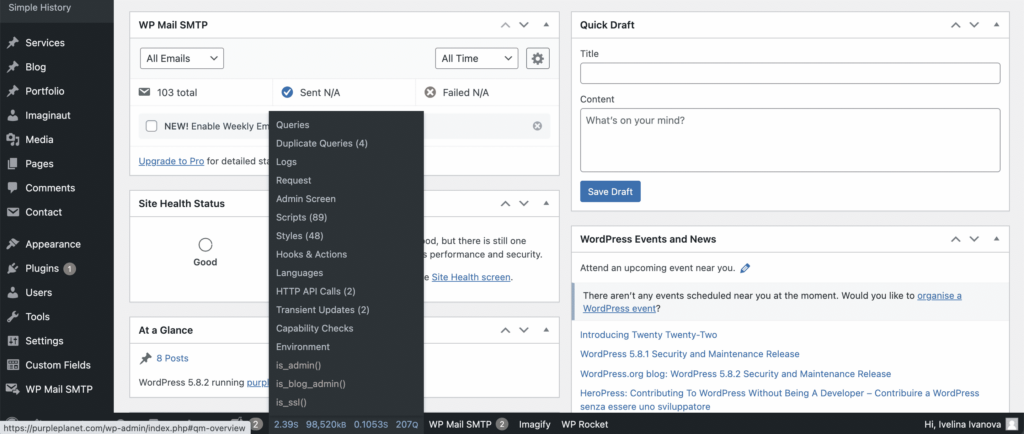This screenshot has width=1024, height=434.
Task: Enable the Weekly Email checkbox
Action: (152, 126)
